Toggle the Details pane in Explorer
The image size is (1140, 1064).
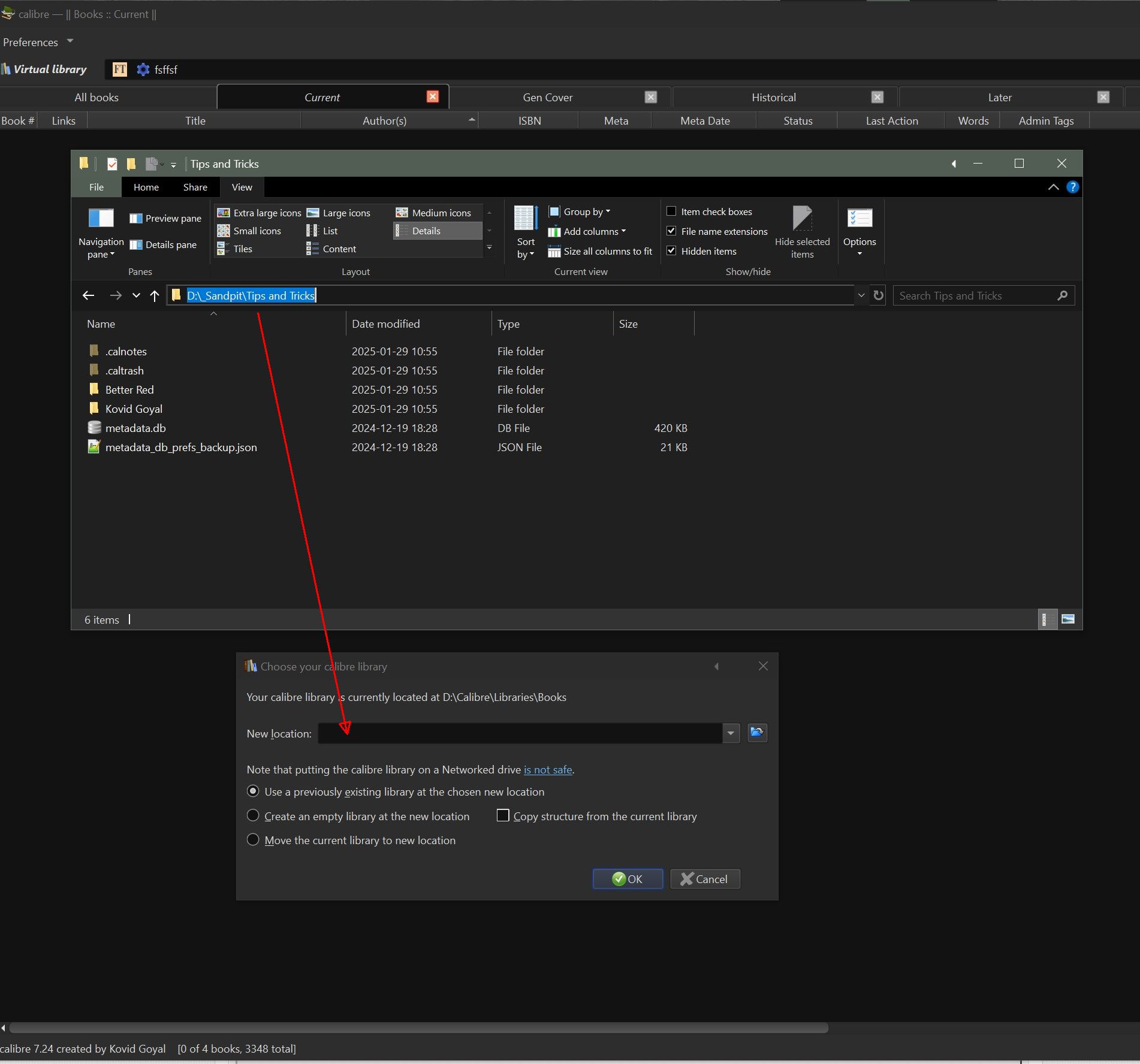(x=163, y=245)
